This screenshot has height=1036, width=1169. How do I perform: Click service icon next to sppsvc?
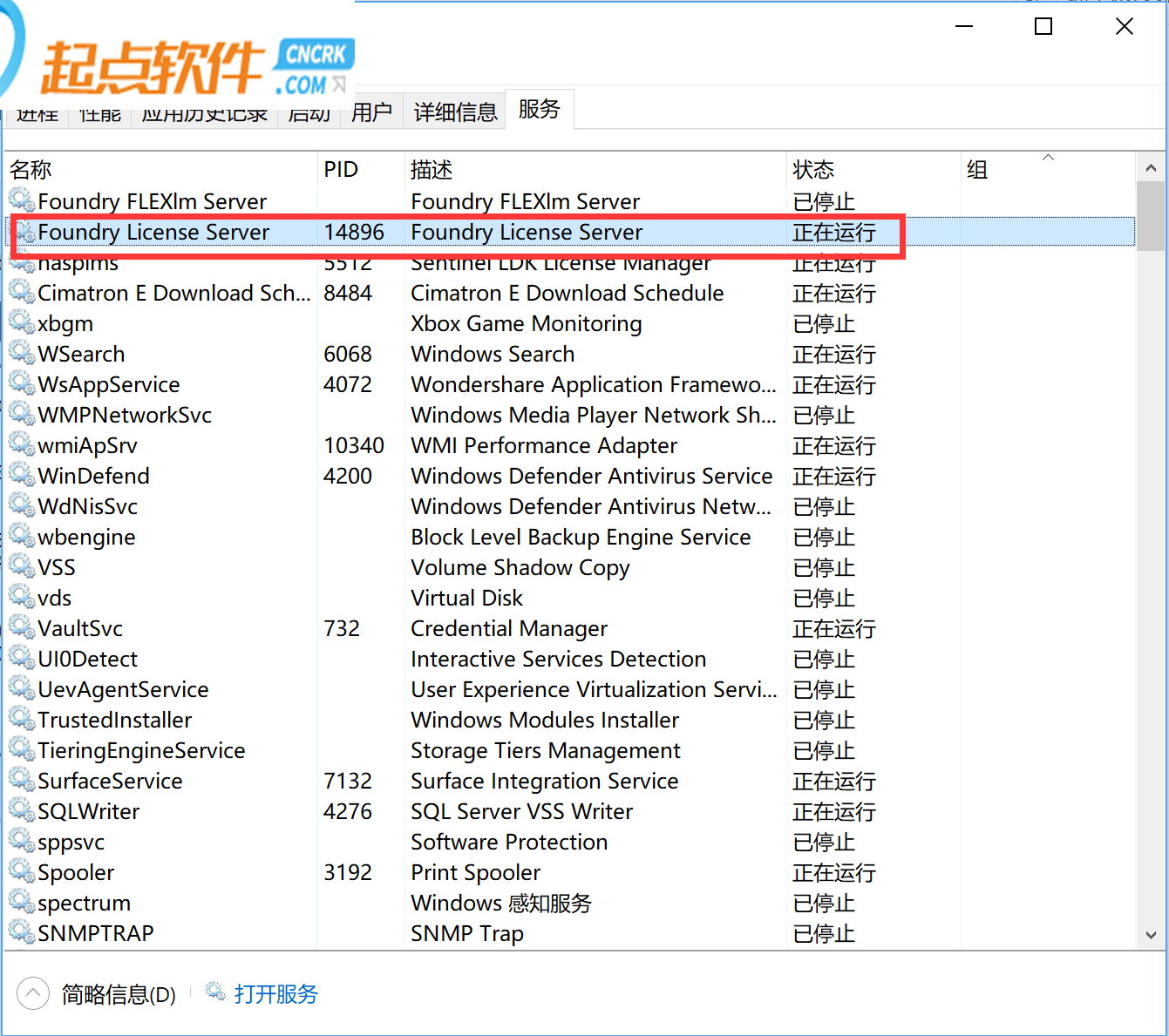click(x=22, y=841)
